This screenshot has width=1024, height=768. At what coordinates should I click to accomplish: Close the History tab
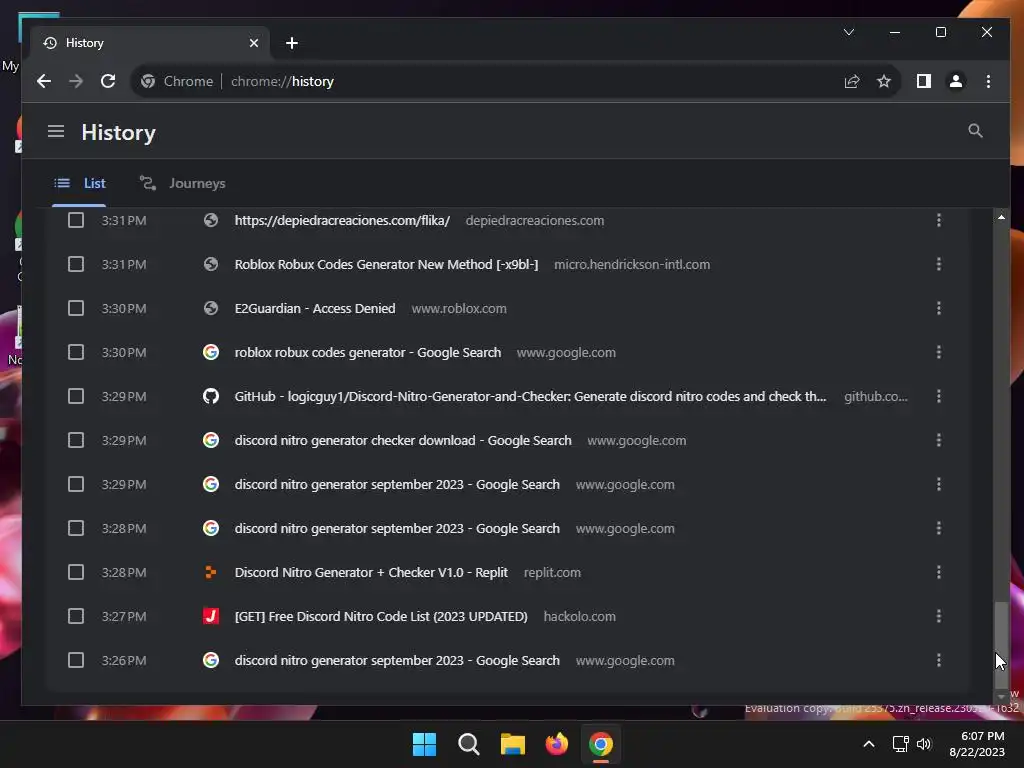[x=254, y=43]
